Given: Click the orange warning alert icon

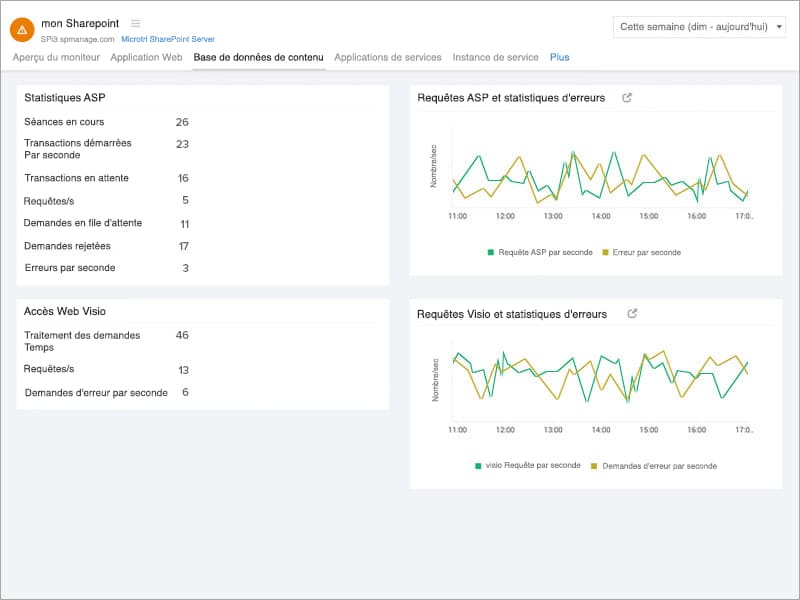Looking at the screenshot, I should (x=22, y=30).
